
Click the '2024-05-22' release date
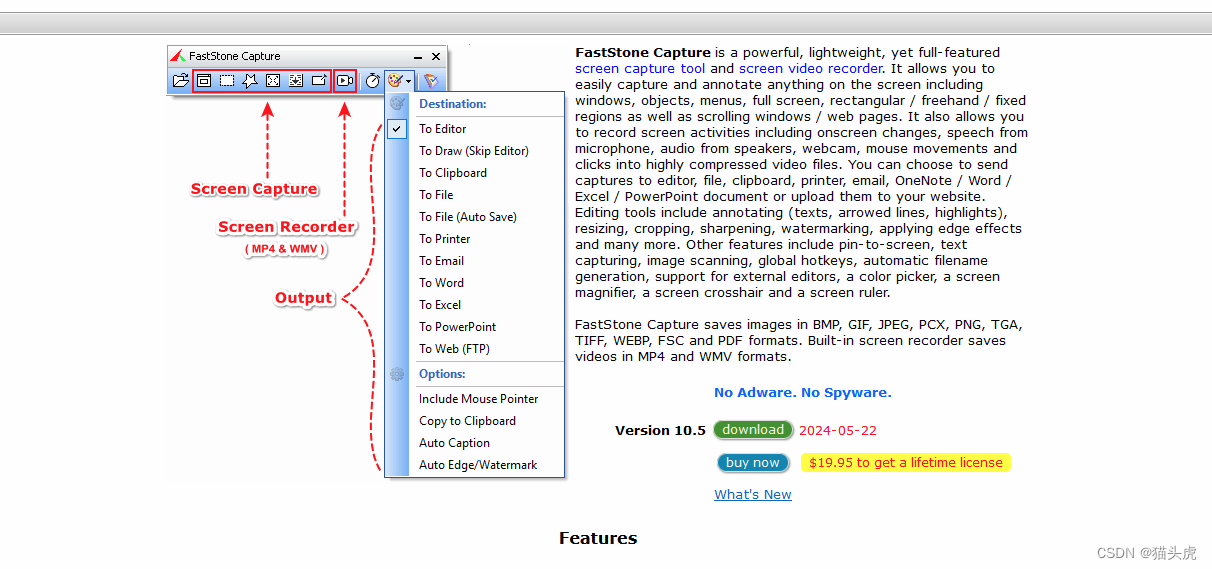[x=838, y=431]
